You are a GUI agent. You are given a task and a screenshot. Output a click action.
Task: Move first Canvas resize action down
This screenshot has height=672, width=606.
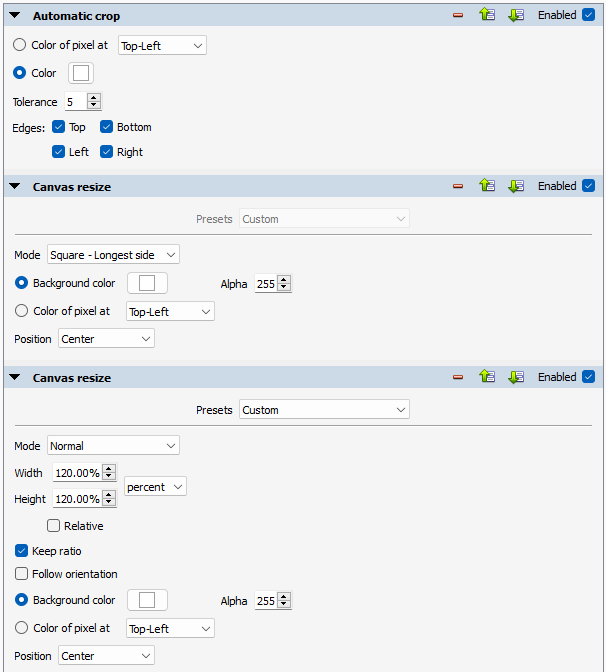point(516,186)
